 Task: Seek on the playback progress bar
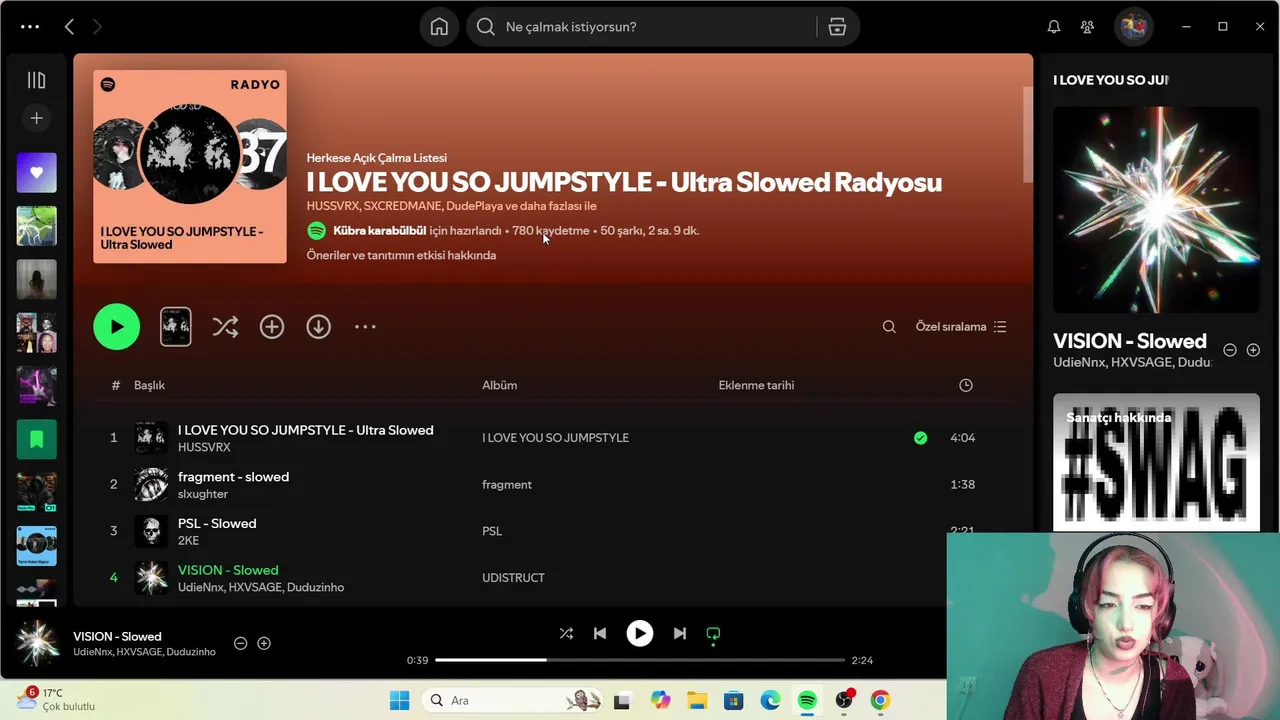tap(640, 660)
